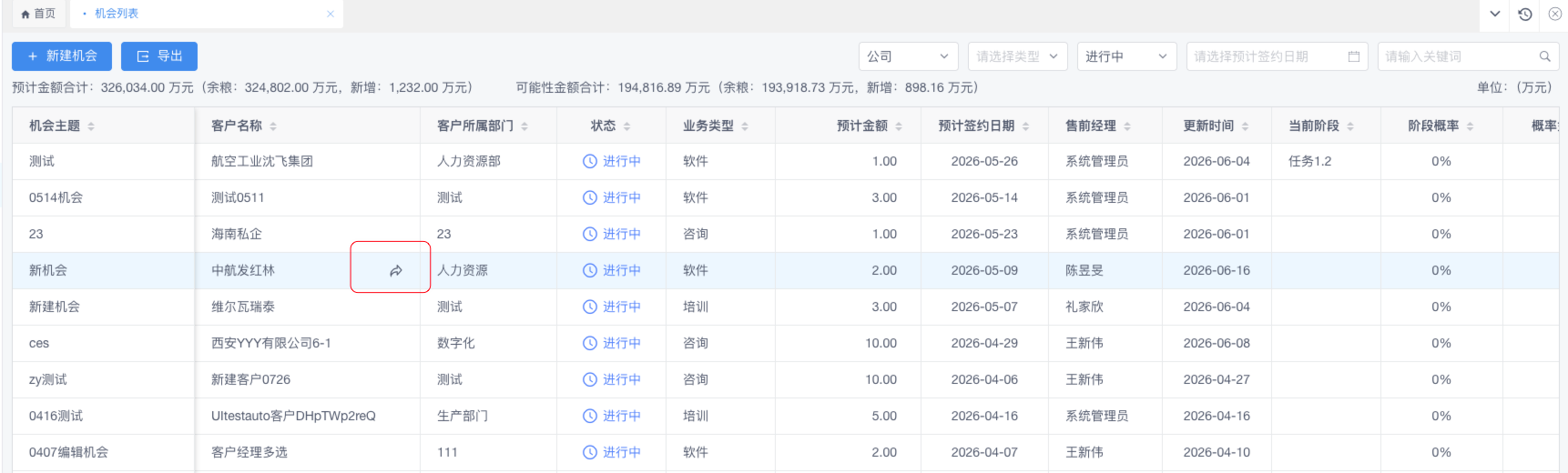Click the 新建机会 button
Screen dimensions: 1568x473
pos(62,56)
